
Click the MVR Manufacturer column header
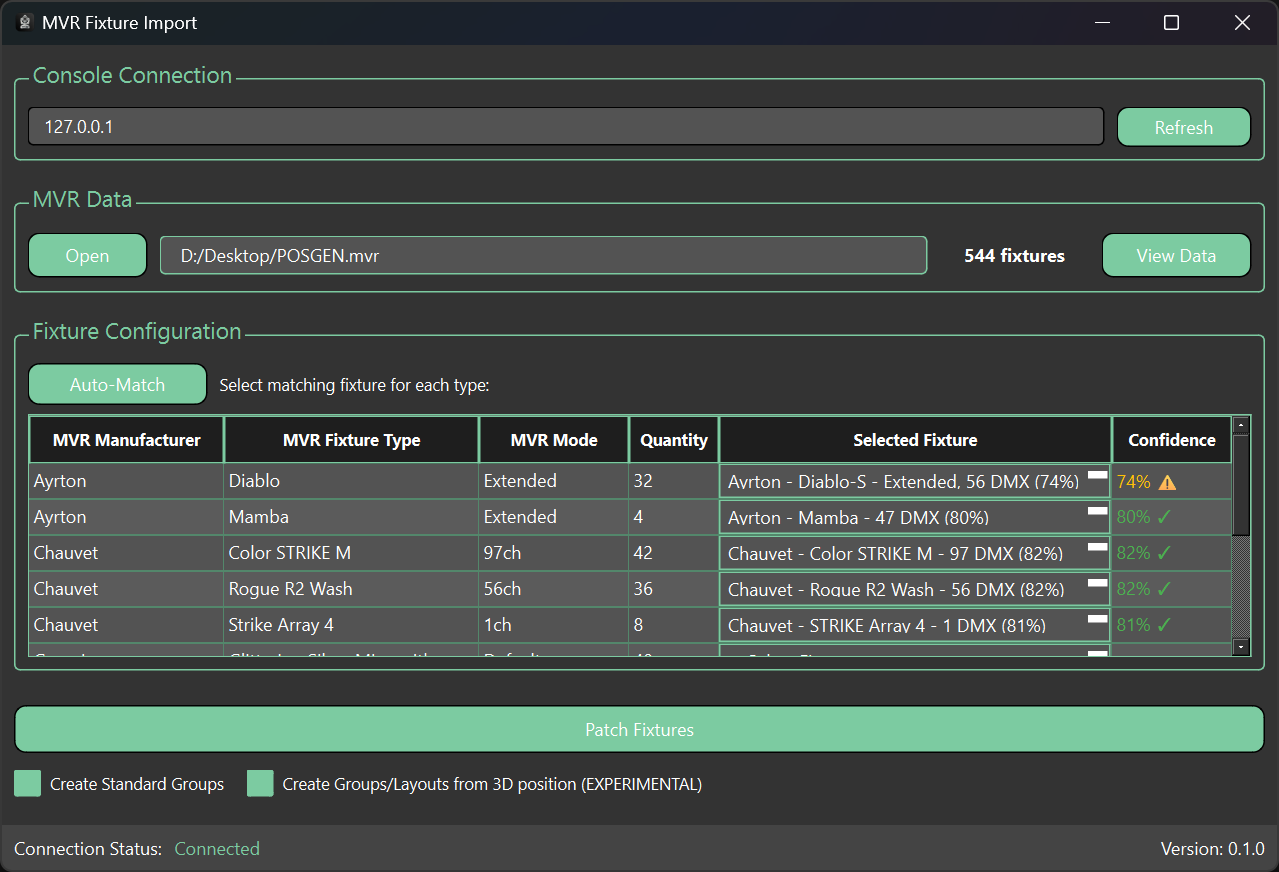click(127, 440)
